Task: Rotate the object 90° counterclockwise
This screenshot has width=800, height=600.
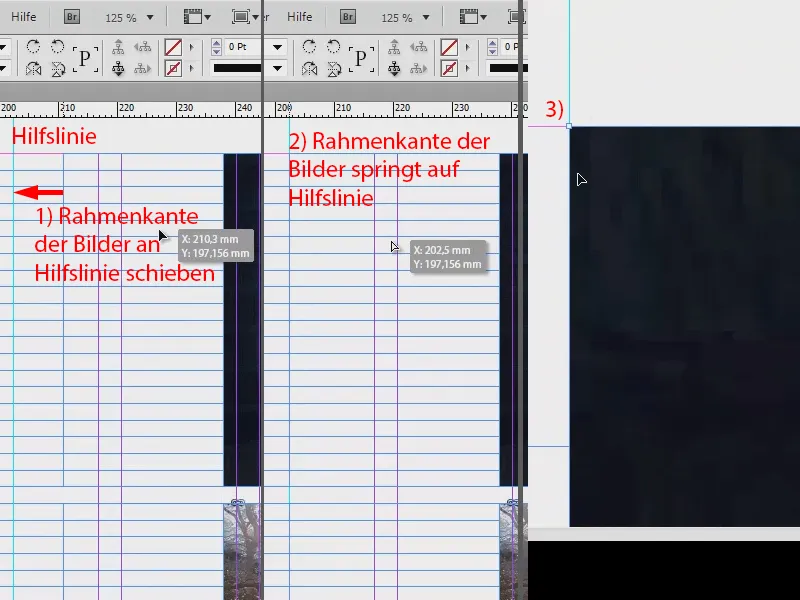Action: point(58,45)
